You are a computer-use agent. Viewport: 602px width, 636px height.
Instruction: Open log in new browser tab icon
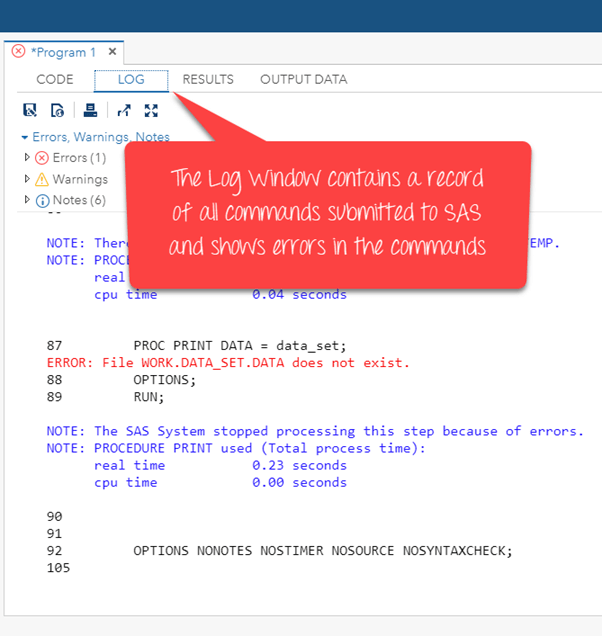click(124, 110)
